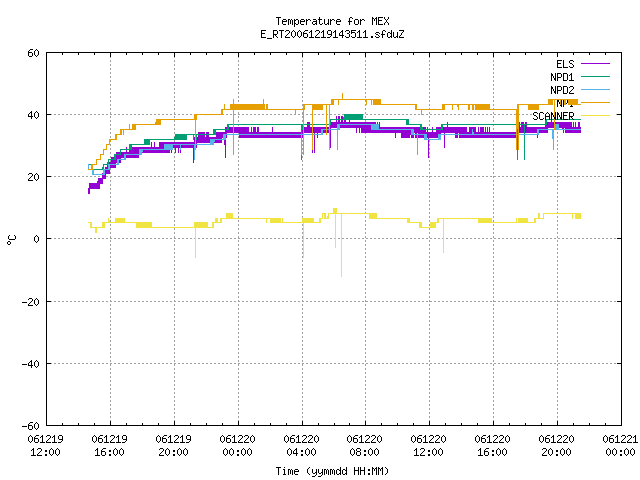The height and width of the screenshot is (480, 640).
Task: Click the x-axis label 061221 00:00
Action: coord(620,446)
